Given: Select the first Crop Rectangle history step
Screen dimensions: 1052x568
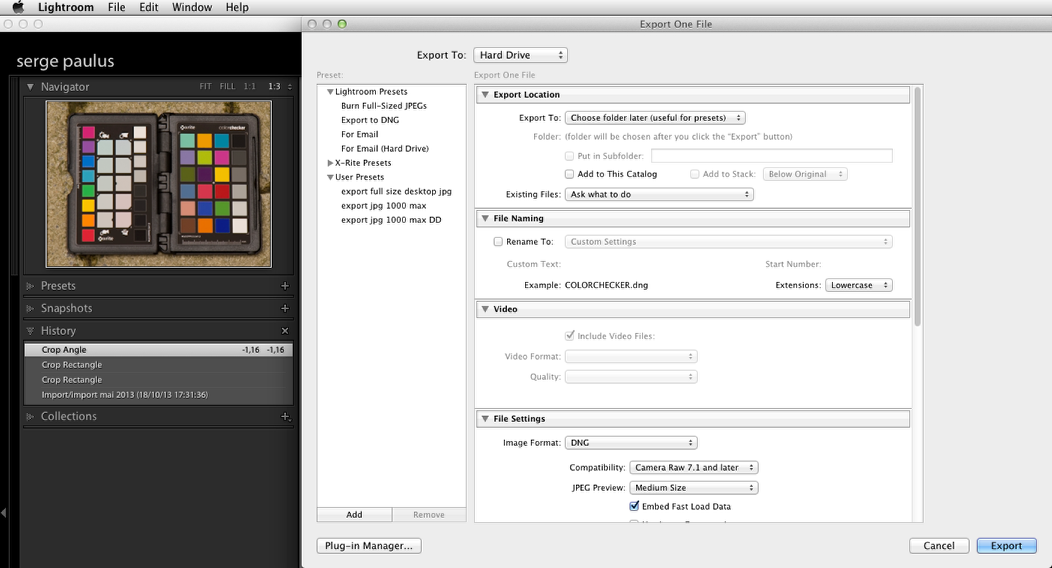Looking at the screenshot, I should point(158,365).
